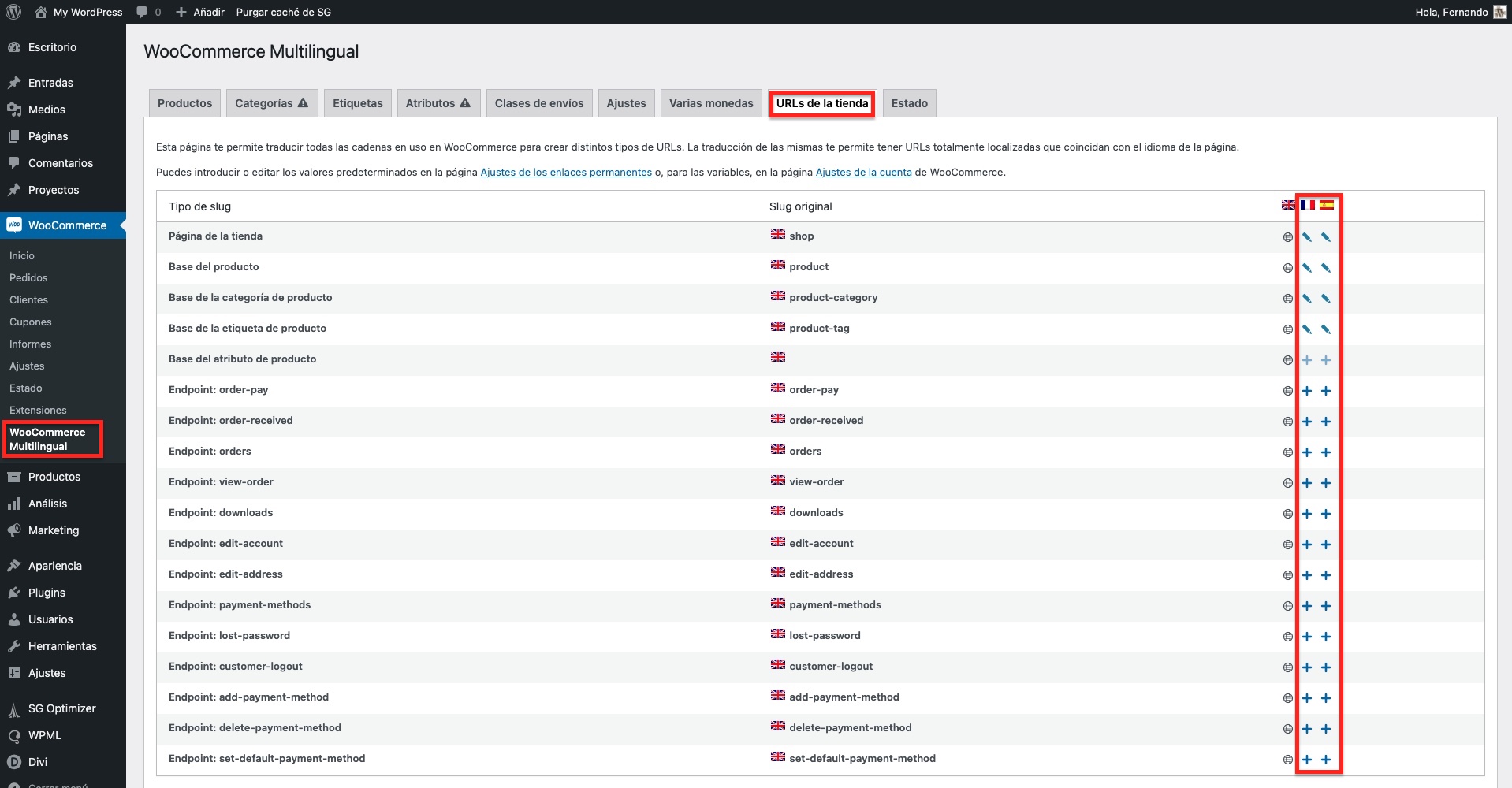The image size is (1512, 788).
Task: Edit French translation of product base slug
Action: point(1306,268)
